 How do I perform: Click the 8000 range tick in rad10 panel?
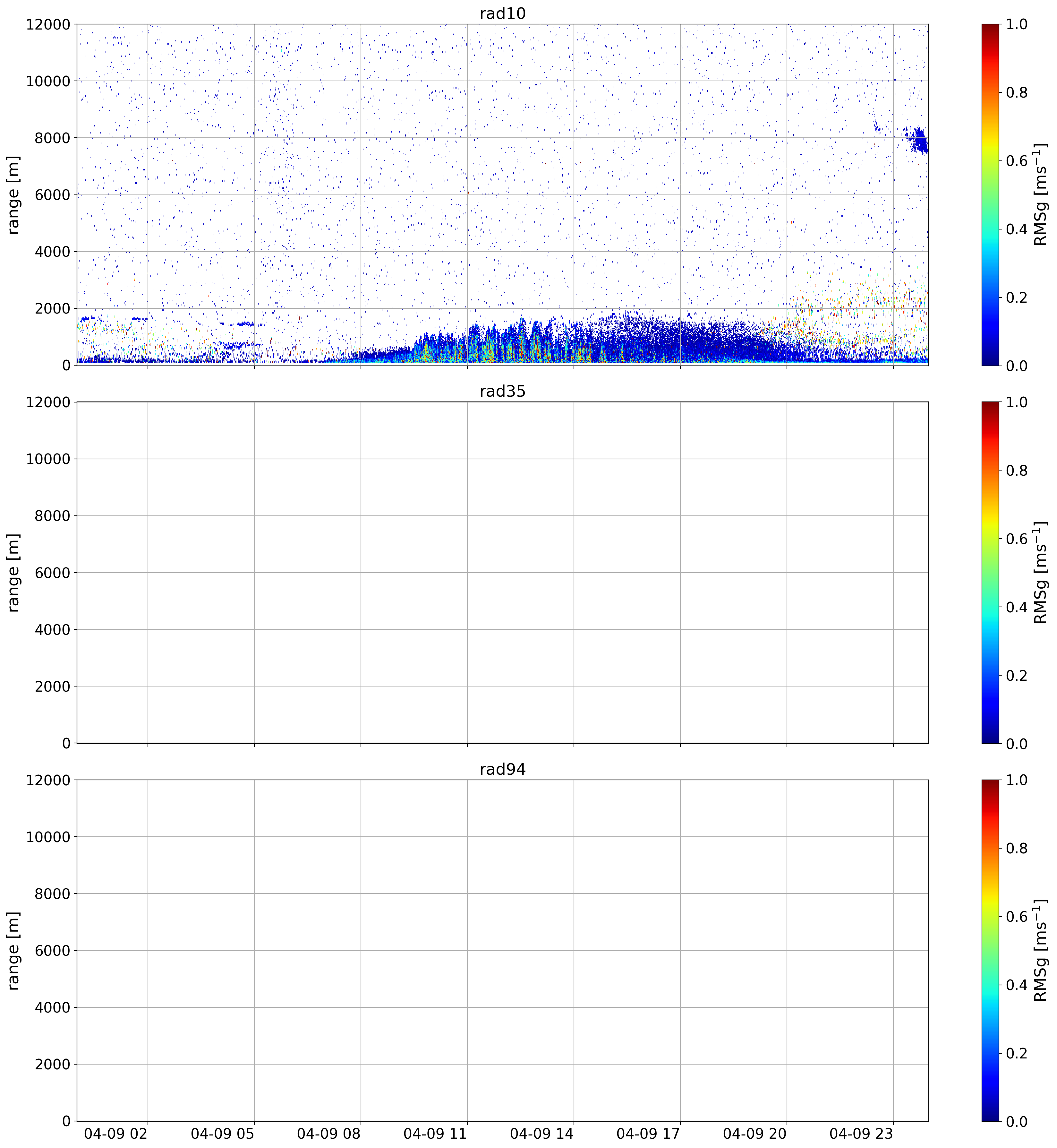coord(52,138)
